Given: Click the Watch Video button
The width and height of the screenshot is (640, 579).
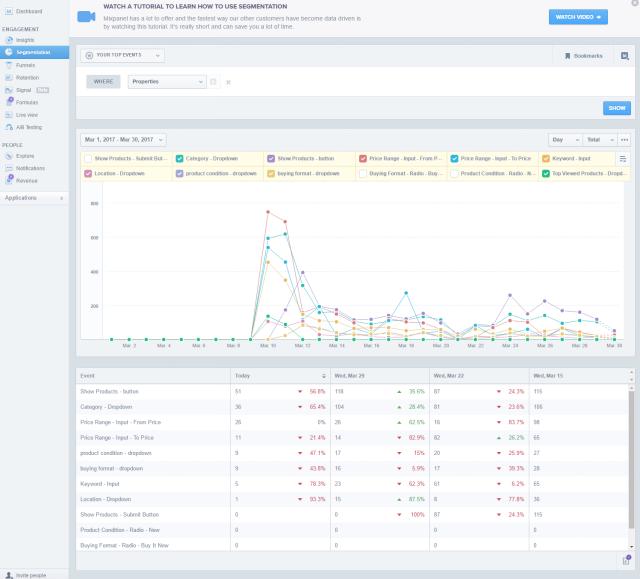Looking at the screenshot, I should (578, 17).
